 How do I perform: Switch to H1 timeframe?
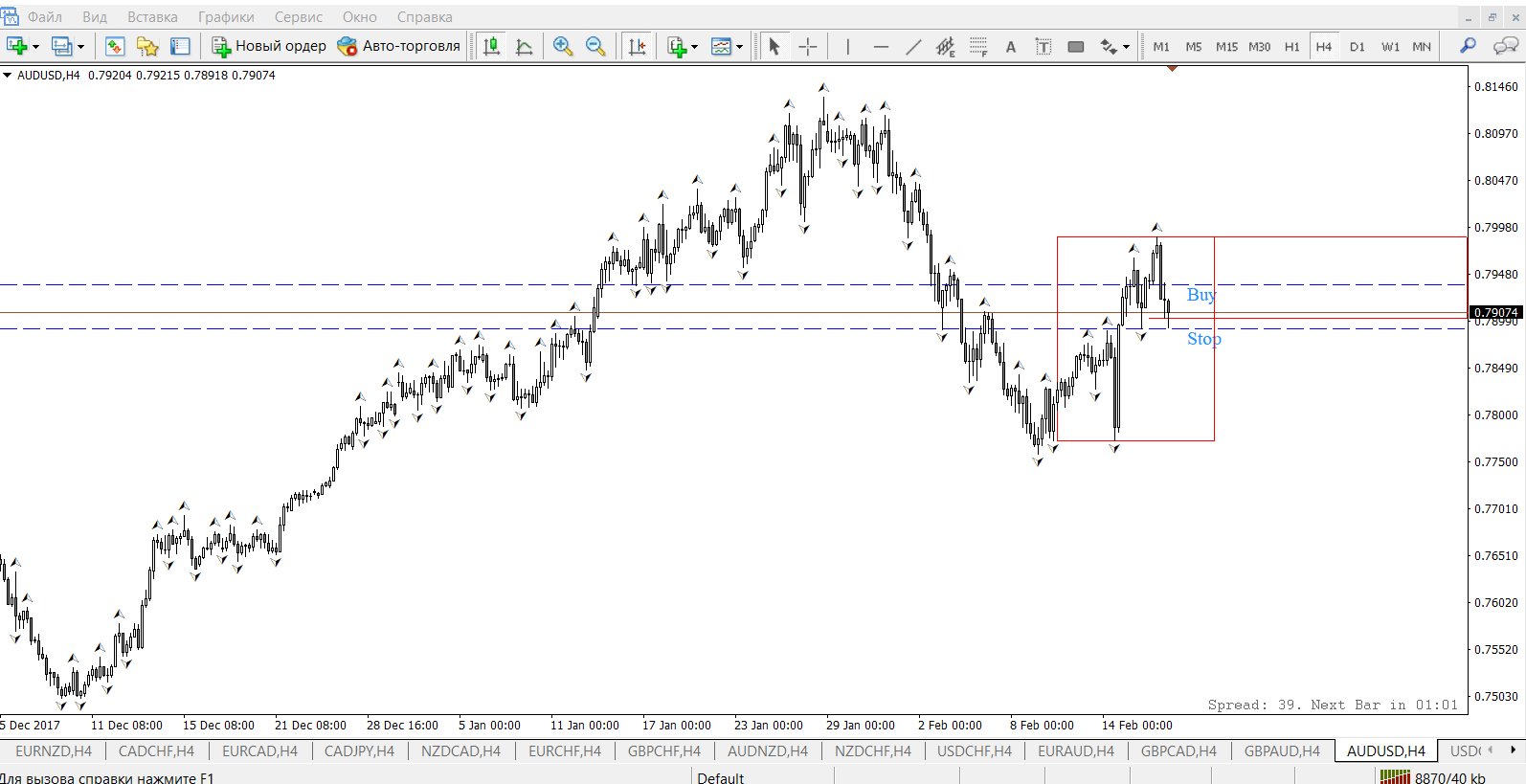[x=1291, y=46]
